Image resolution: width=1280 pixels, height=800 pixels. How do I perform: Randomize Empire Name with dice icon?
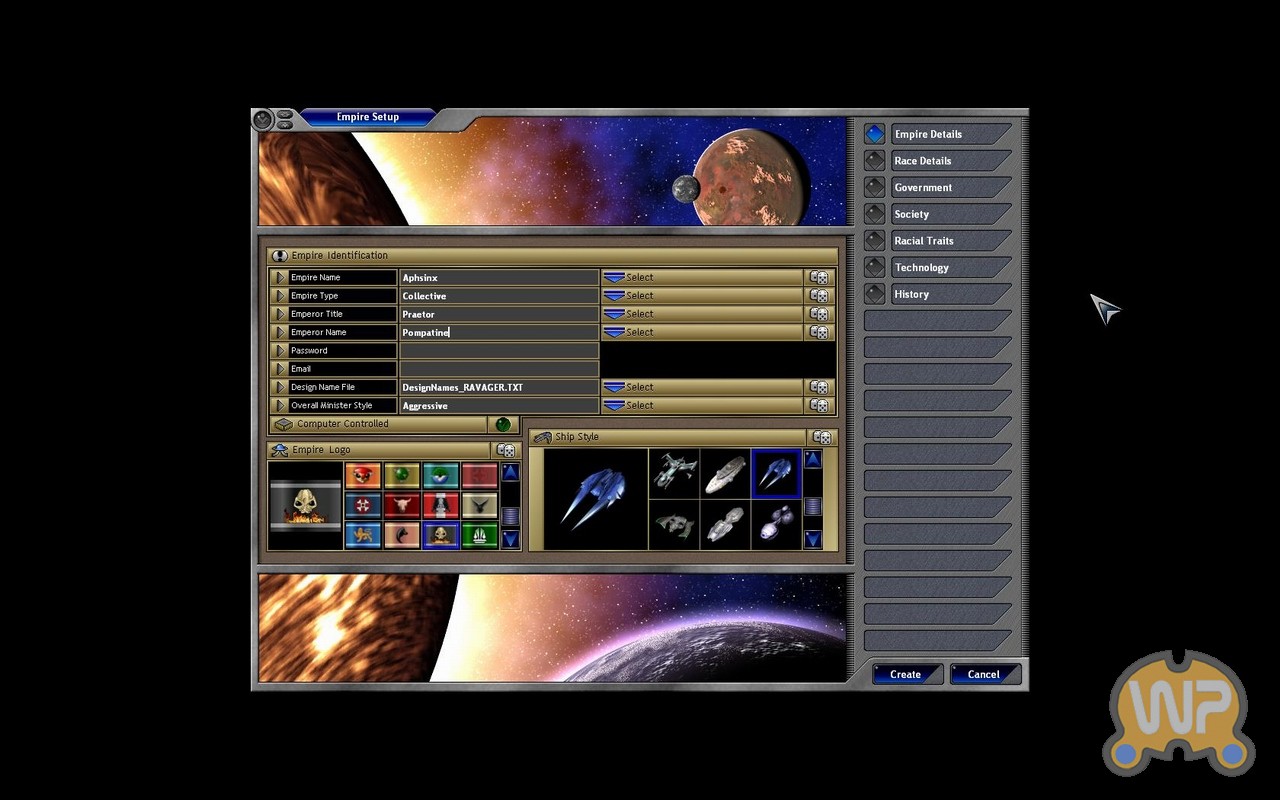pyautogui.click(x=819, y=278)
